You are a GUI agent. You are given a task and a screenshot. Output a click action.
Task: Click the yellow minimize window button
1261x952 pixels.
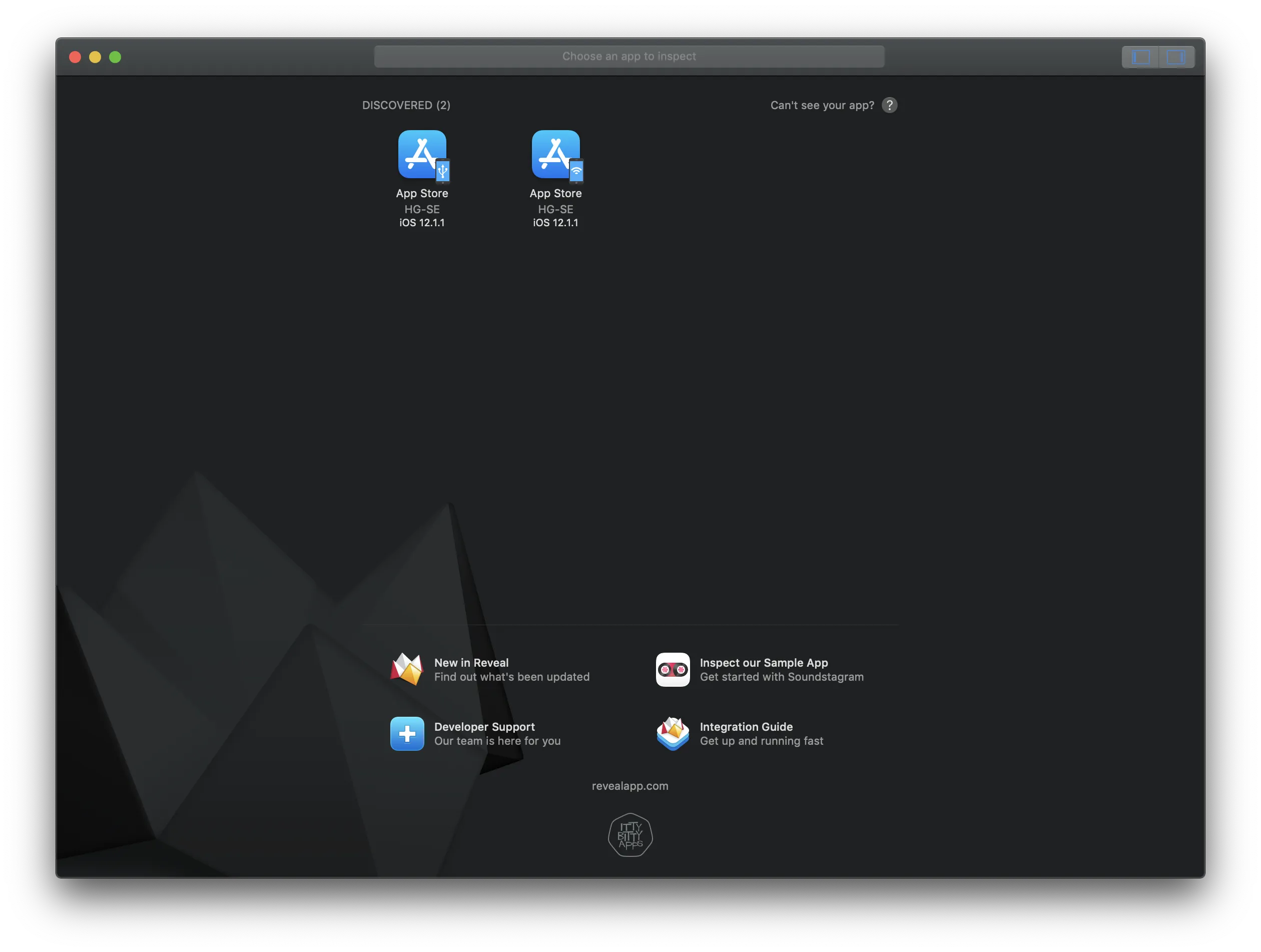coord(95,57)
